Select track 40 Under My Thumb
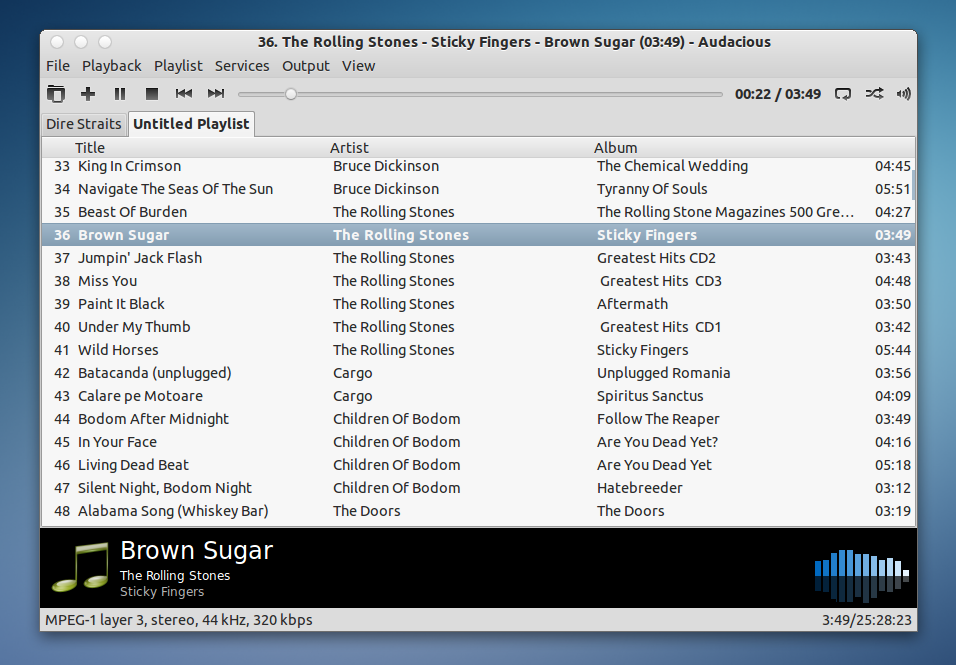The image size is (956, 665). coord(479,327)
